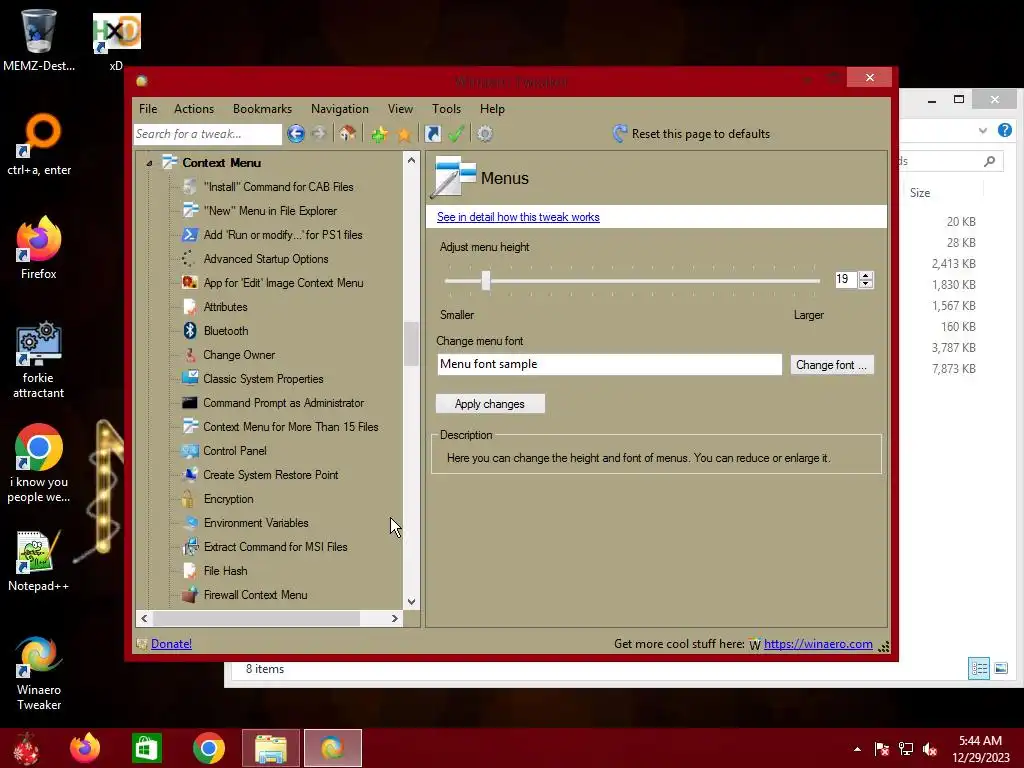Click the volume icon in system tray

930,749
